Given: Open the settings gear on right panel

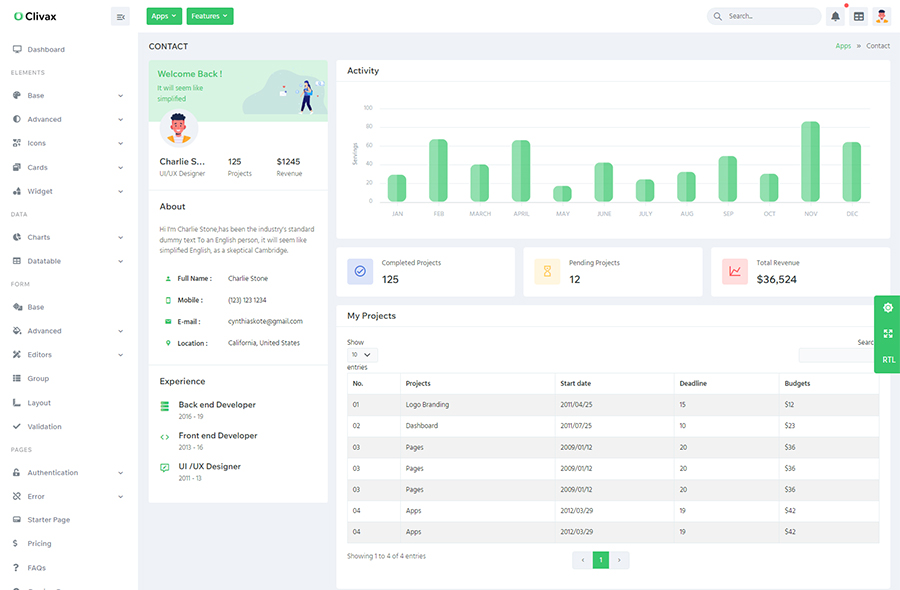Looking at the screenshot, I should click(x=888, y=308).
